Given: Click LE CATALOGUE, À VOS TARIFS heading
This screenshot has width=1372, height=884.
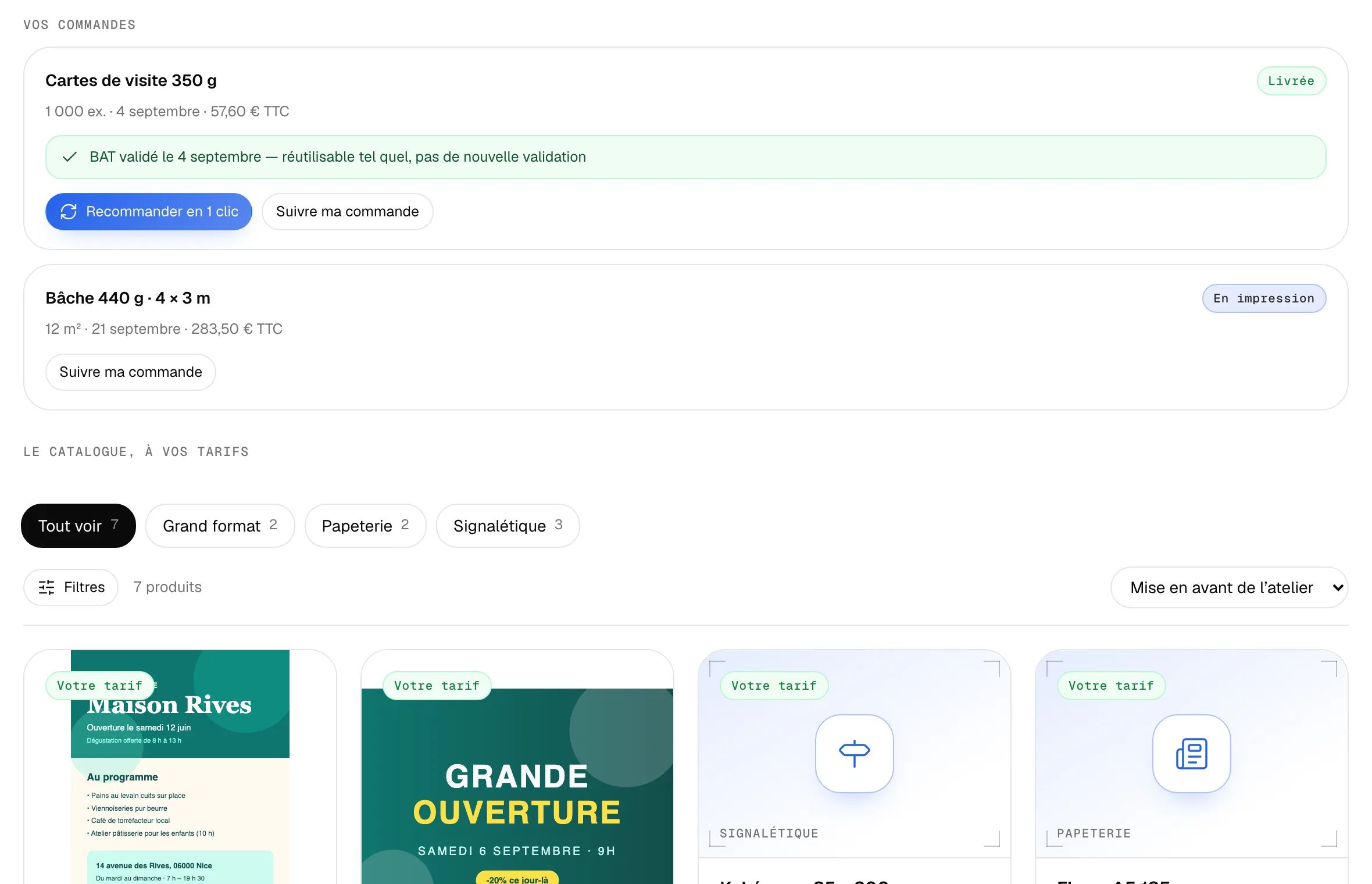Looking at the screenshot, I should click(x=136, y=451).
